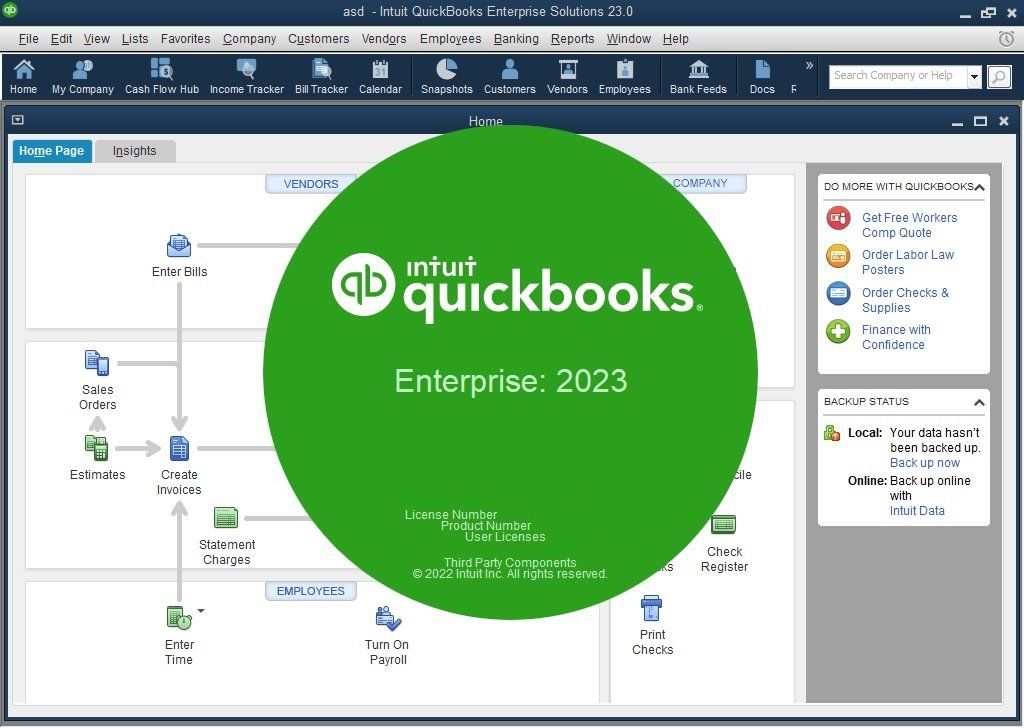Click Get Free Workers Comp icon
This screenshot has height=728, width=1024.
[x=838, y=218]
